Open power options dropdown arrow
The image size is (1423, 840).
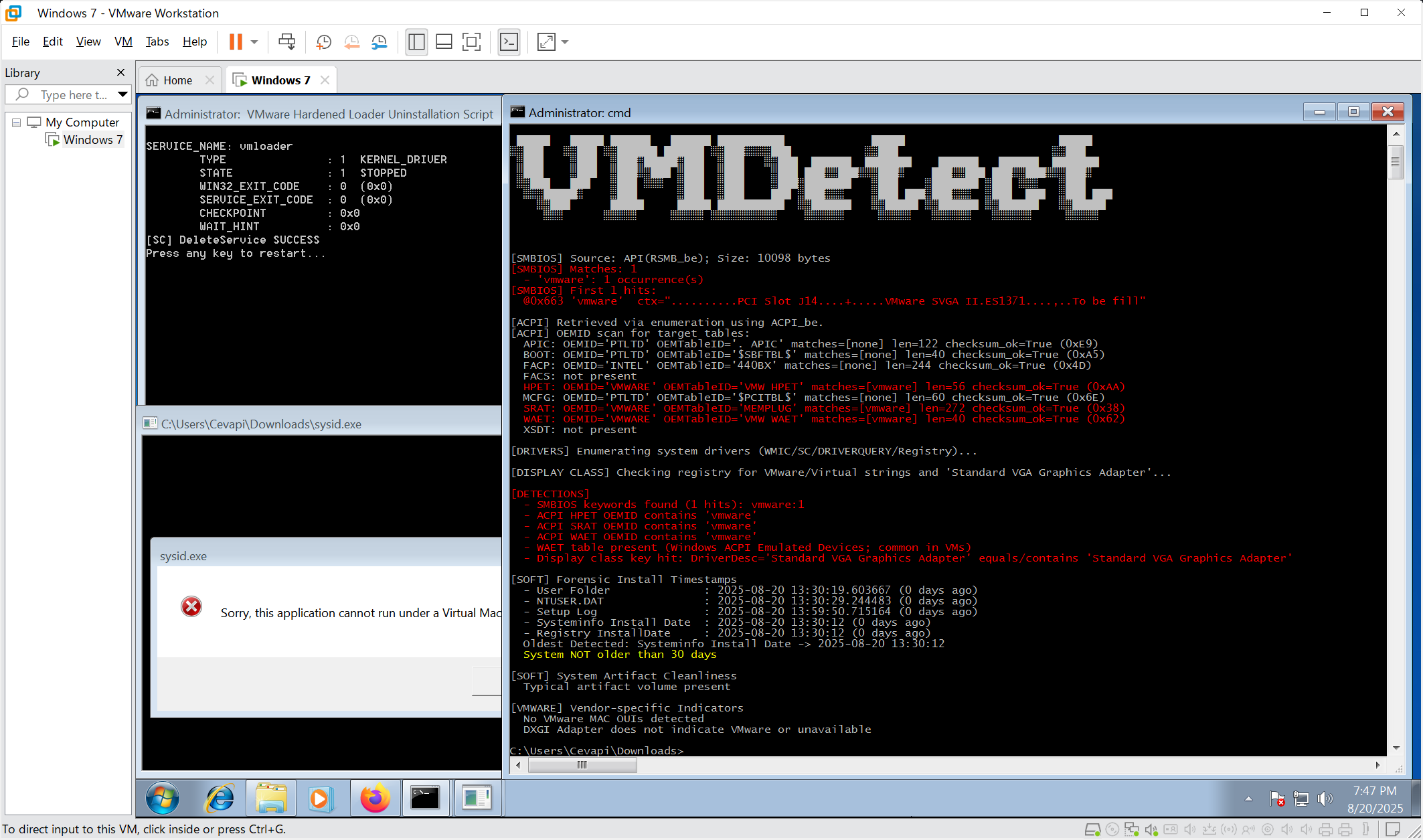[254, 41]
